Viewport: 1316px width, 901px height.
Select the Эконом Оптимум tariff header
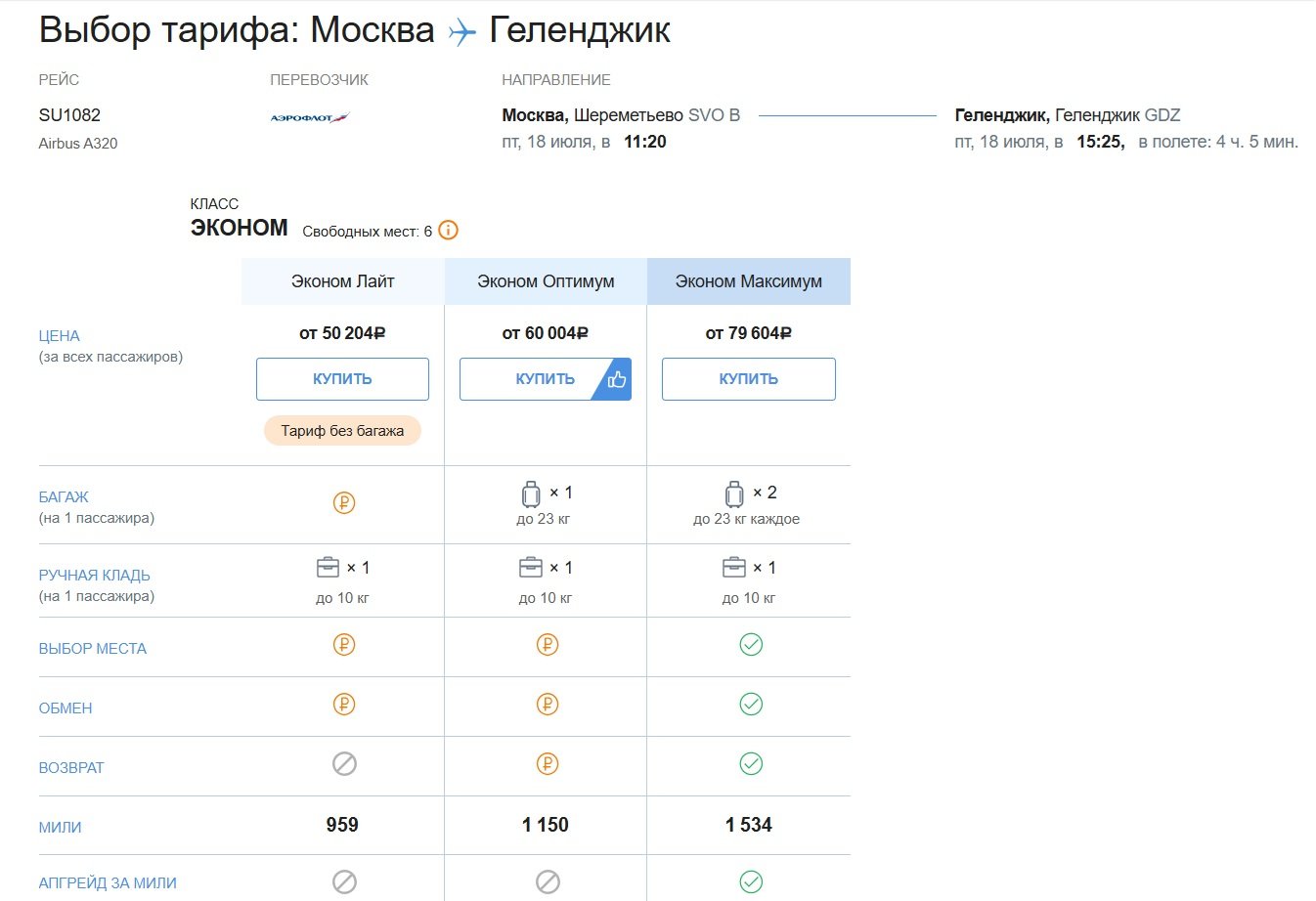(546, 281)
